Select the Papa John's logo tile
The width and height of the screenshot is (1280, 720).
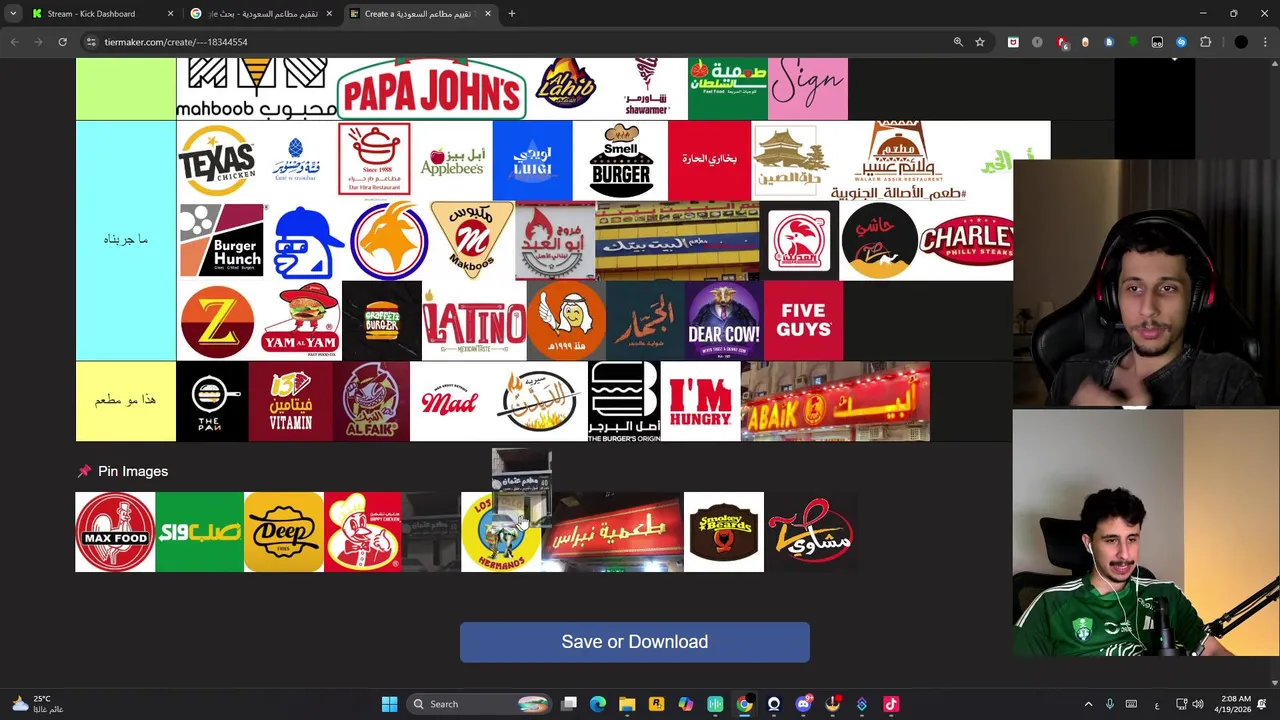tap(432, 89)
